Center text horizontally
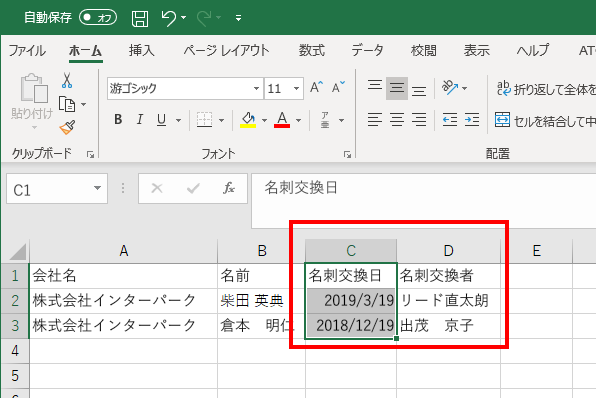Screen dimensions: 596x398 (x=397, y=120)
